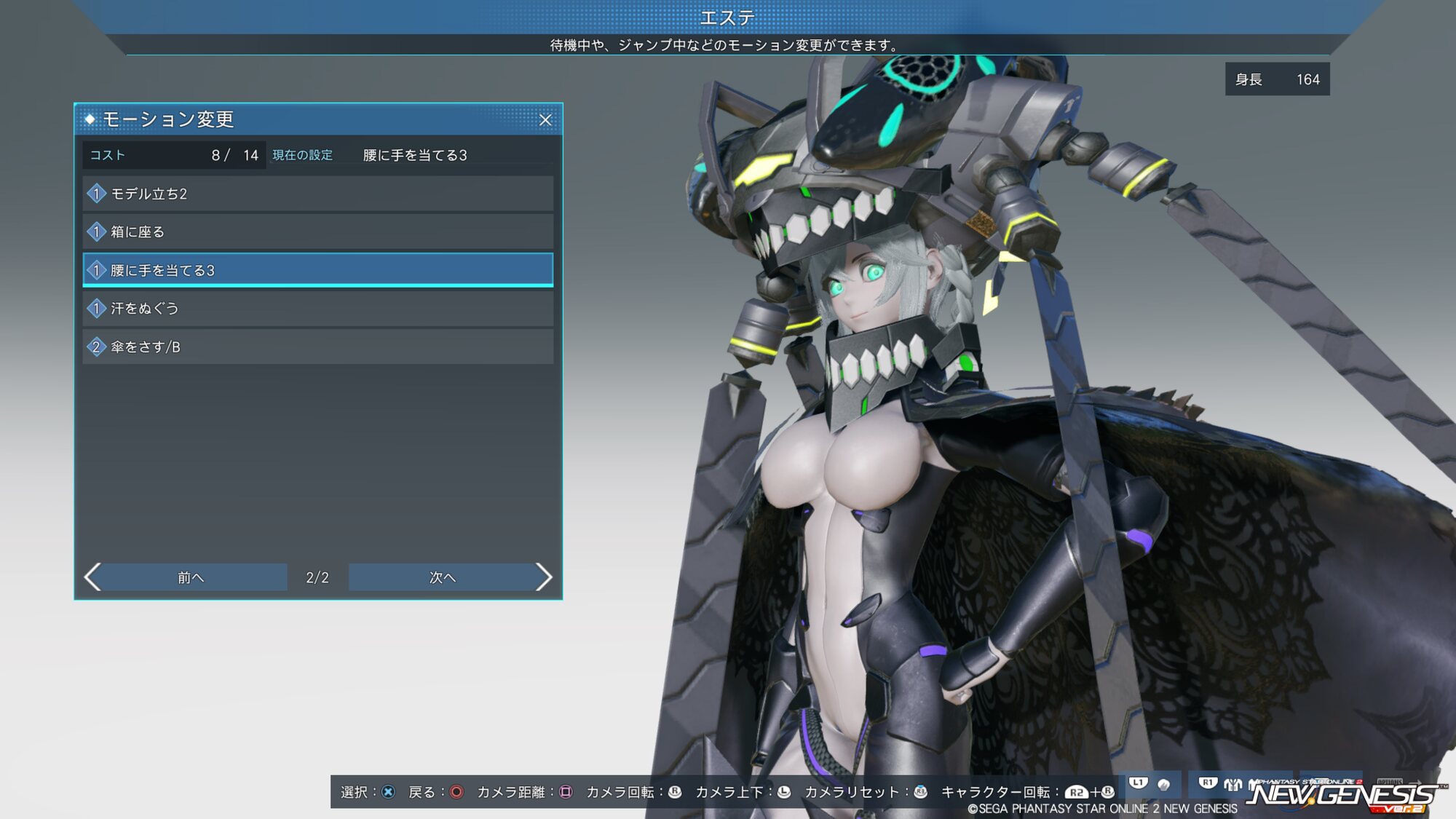
Task: Click the R1 button icon
Action: pyautogui.click(x=1208, y=783)
